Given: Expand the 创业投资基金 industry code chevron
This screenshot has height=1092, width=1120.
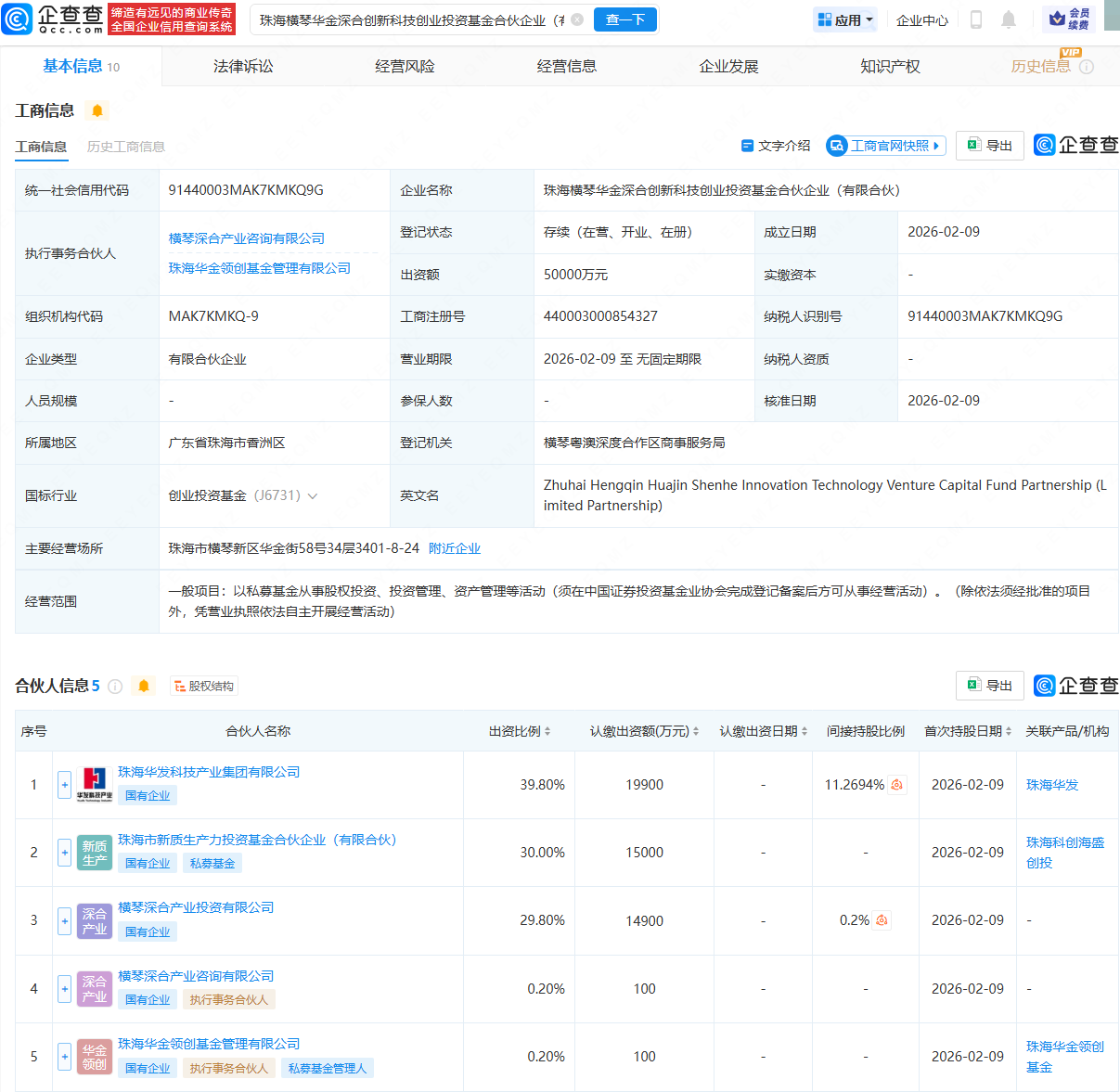Looking at the screenshot, I should point(314,495).
